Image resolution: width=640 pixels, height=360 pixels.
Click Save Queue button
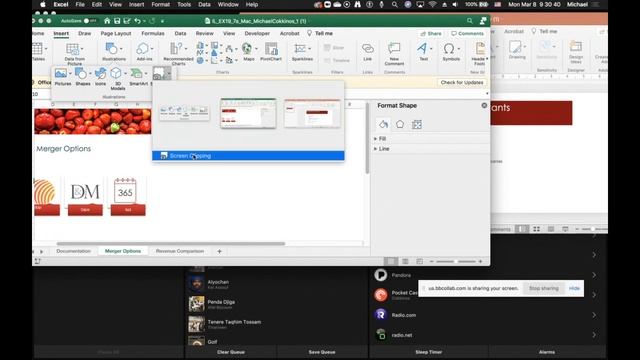pos(322,352)
